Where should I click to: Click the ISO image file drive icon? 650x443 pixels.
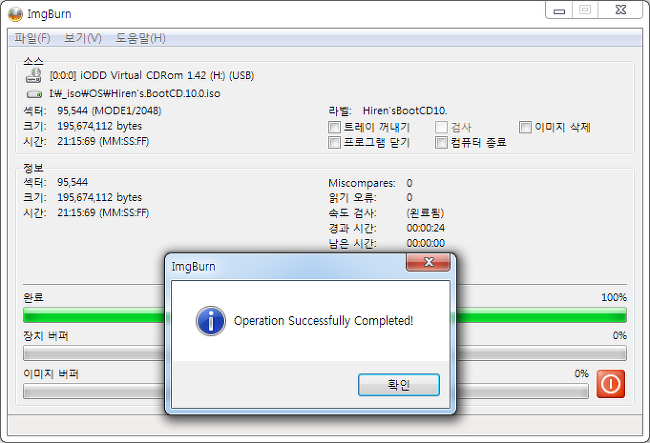click(x=34, y=94)
